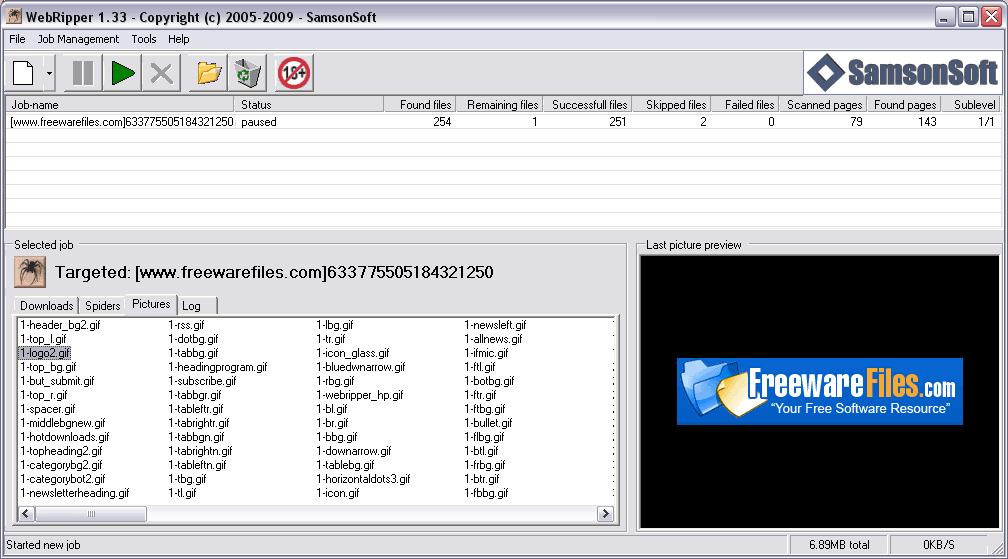Image resolution: width=1008 pixels, height=559 pixels.
Task: Pause the job with the pause button
Action: (83, 73)
